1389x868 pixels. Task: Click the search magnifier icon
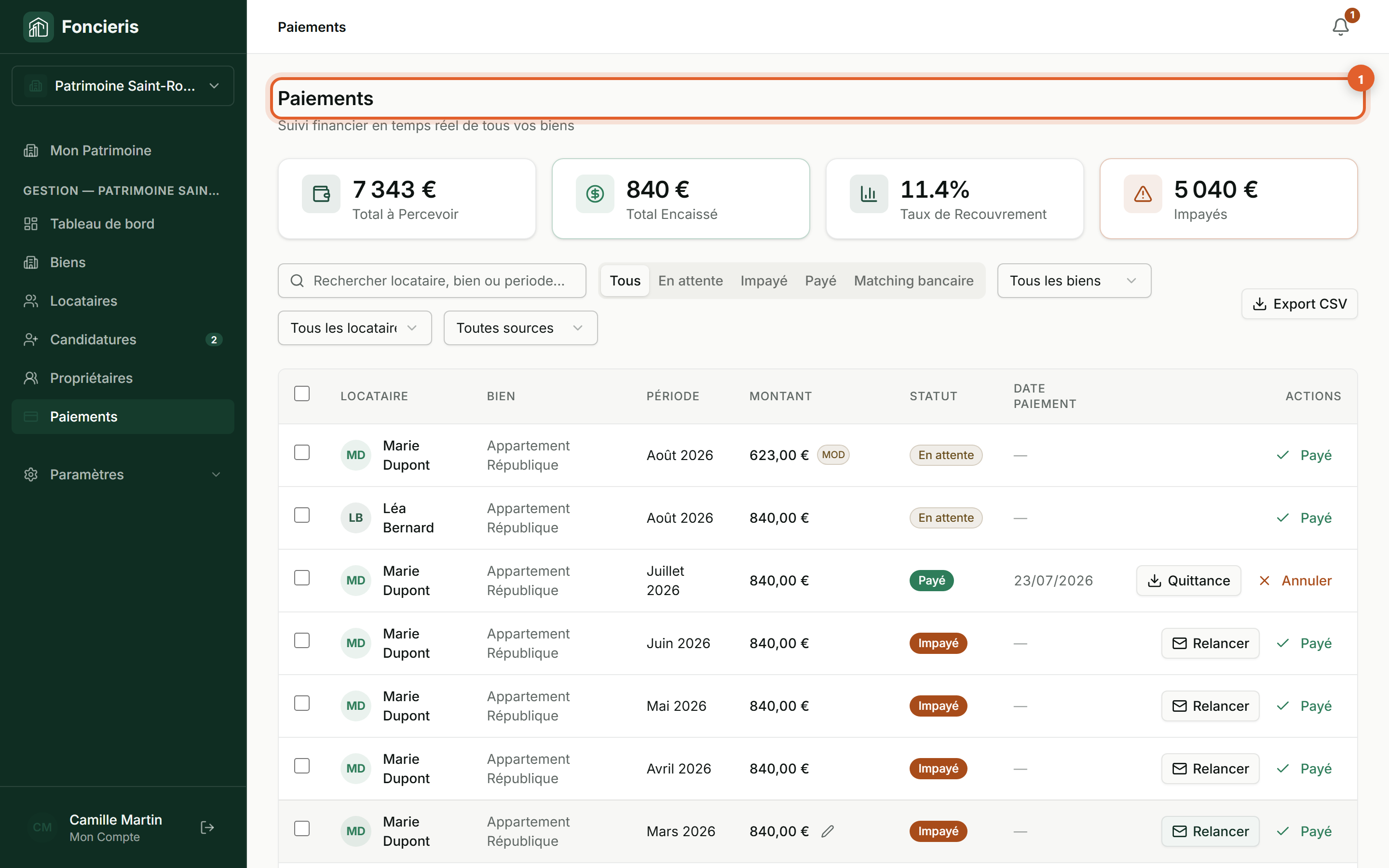tap(297, 281)
